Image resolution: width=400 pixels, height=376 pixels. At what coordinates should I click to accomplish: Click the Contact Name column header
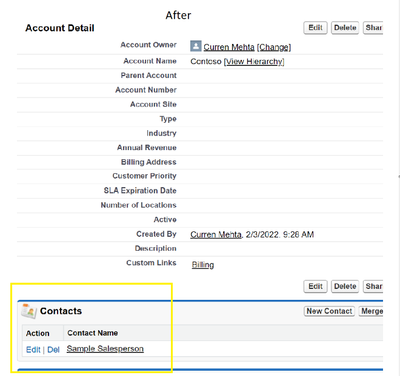pos(93,333)
